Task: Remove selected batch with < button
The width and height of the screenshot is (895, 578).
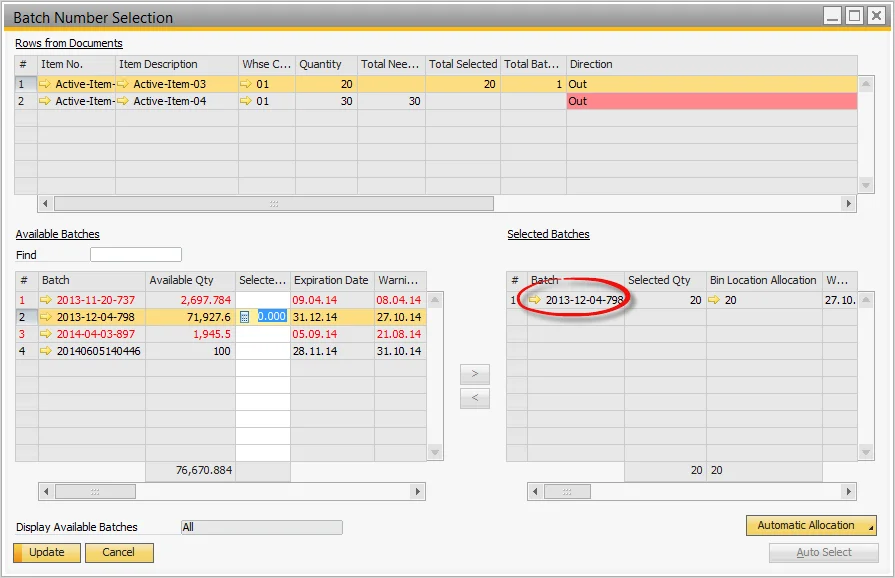Action: (475, 398)
